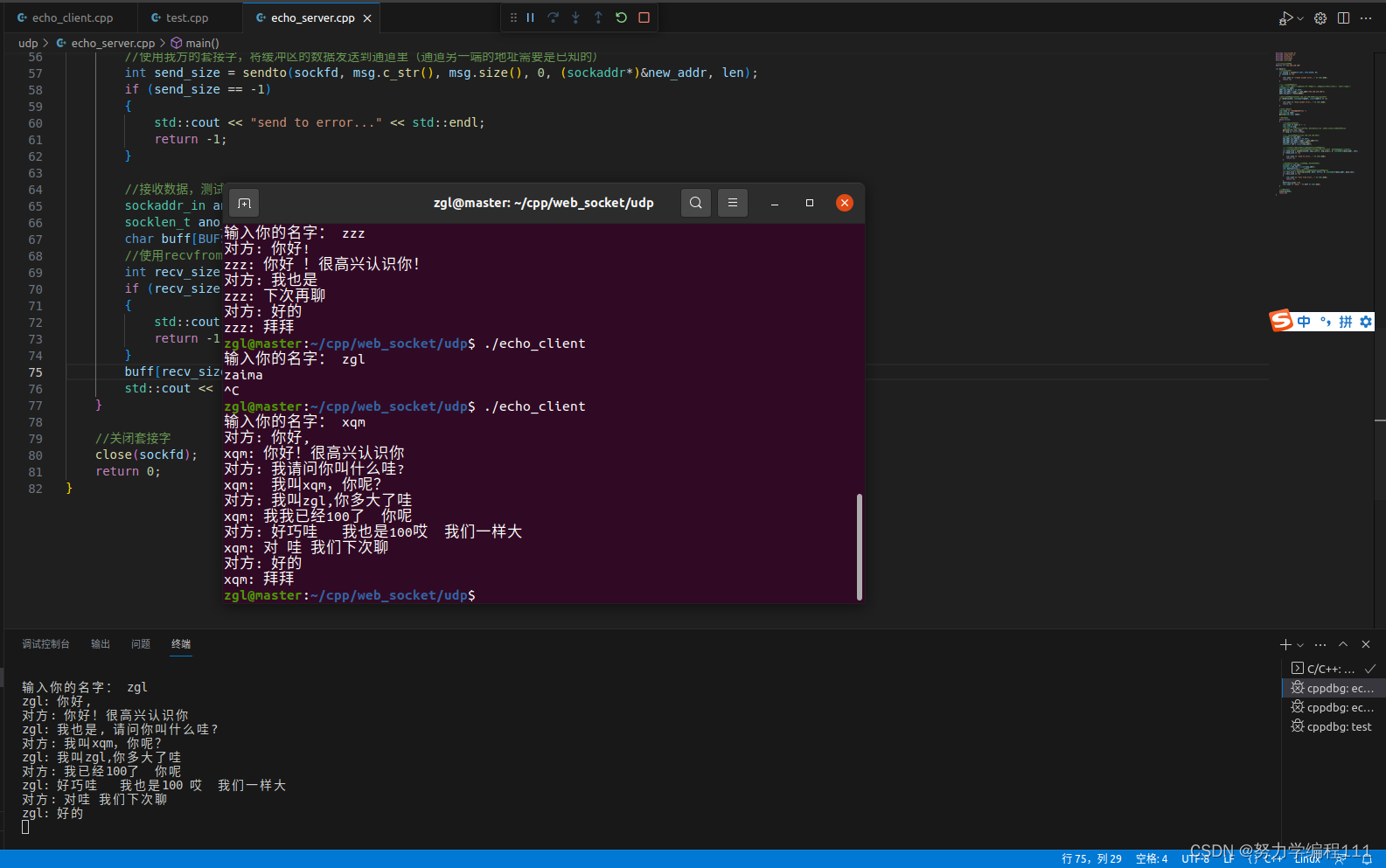
Task: Click the line and column status 行 75, 列 29
Action: click(1091, 859)
